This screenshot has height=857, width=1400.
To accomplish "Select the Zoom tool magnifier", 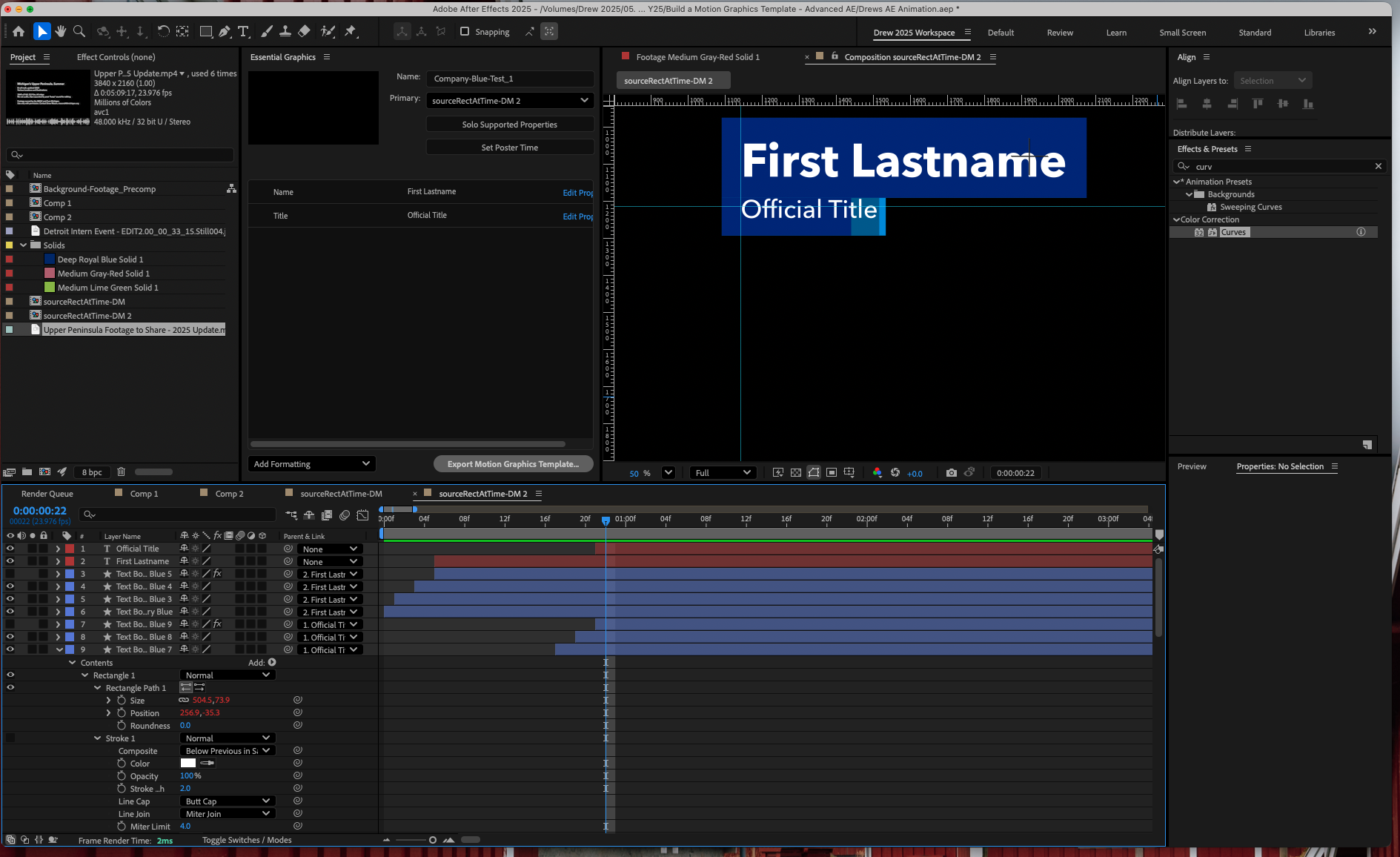I will (79, 31).
